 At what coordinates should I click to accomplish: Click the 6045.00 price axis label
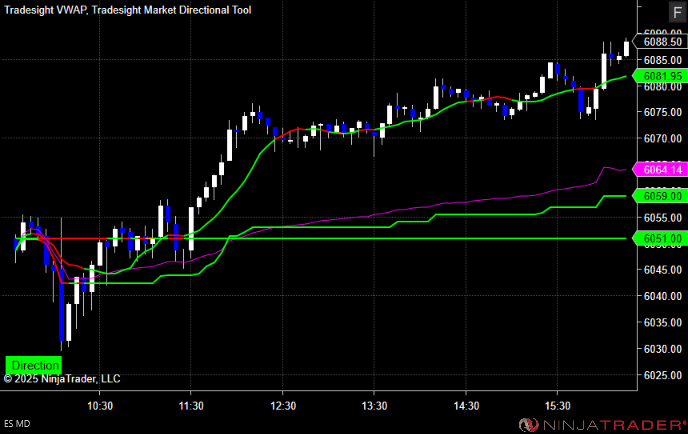point(663,270)
